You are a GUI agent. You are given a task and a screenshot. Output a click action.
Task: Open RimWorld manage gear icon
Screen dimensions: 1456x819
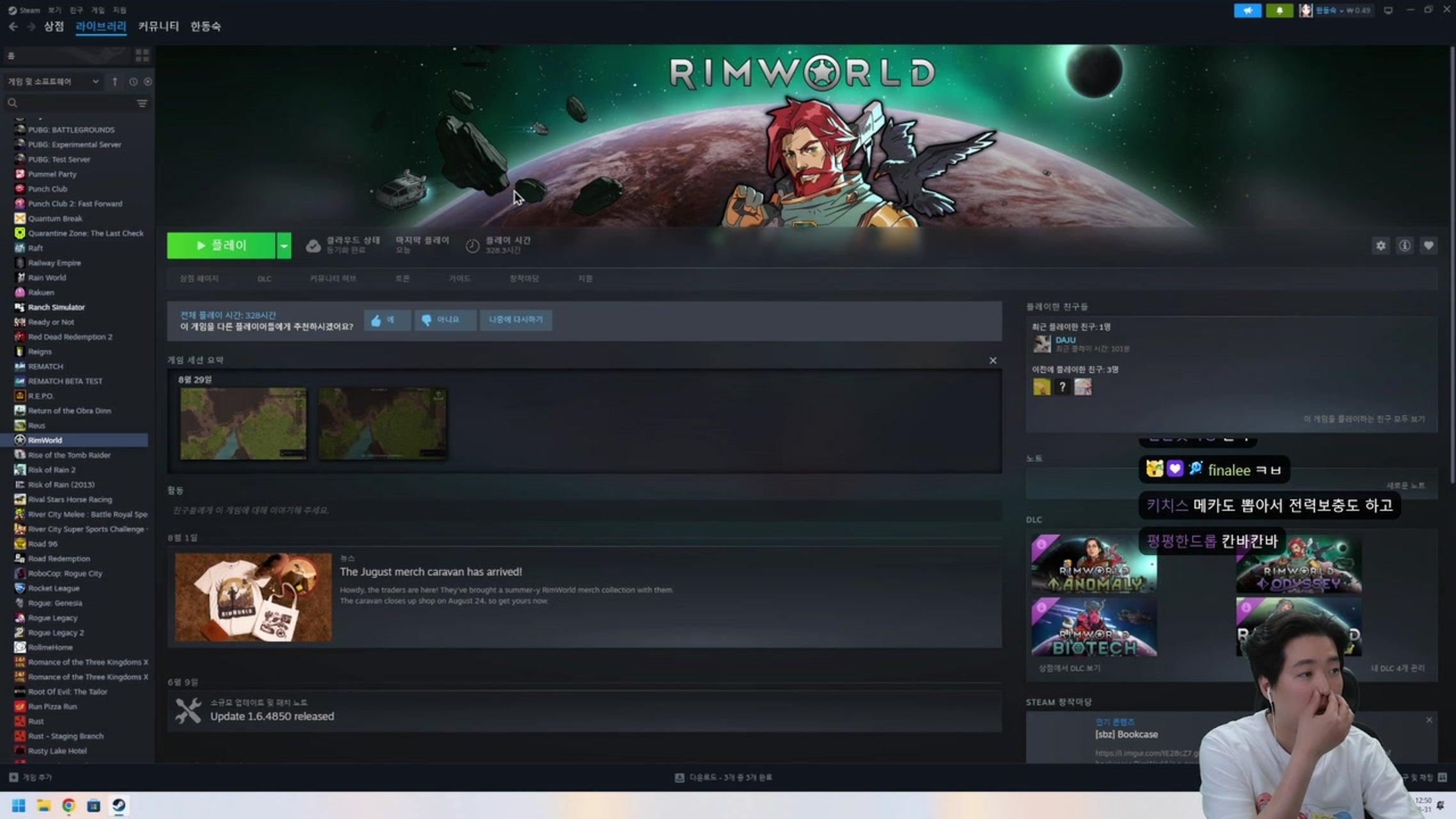[x=1381, y=246]
